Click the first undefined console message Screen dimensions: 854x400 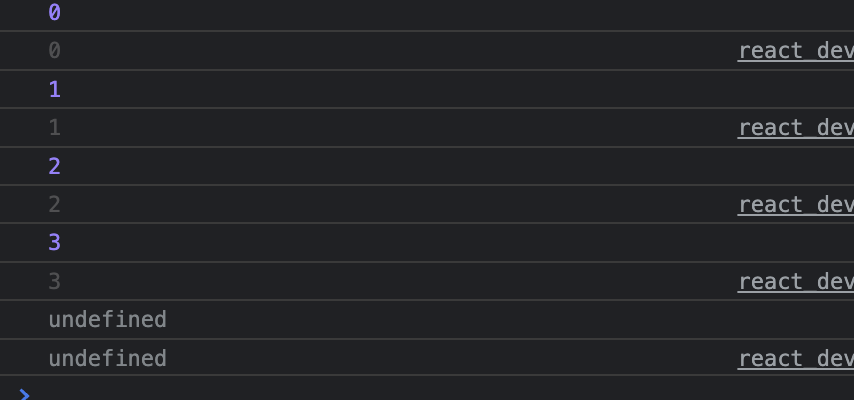coord(107,320)
